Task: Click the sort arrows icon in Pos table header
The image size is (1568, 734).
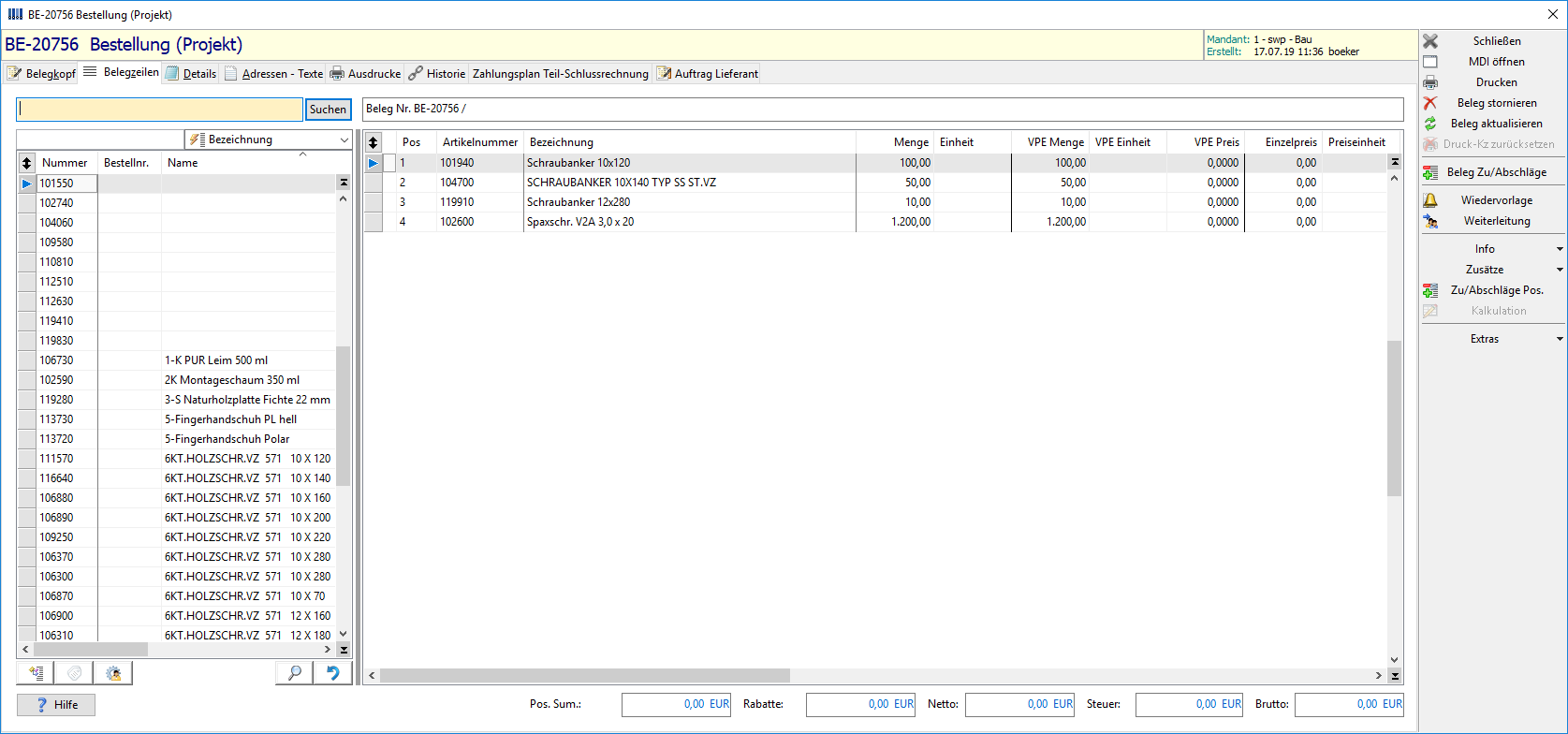Action: coord(373,142)
